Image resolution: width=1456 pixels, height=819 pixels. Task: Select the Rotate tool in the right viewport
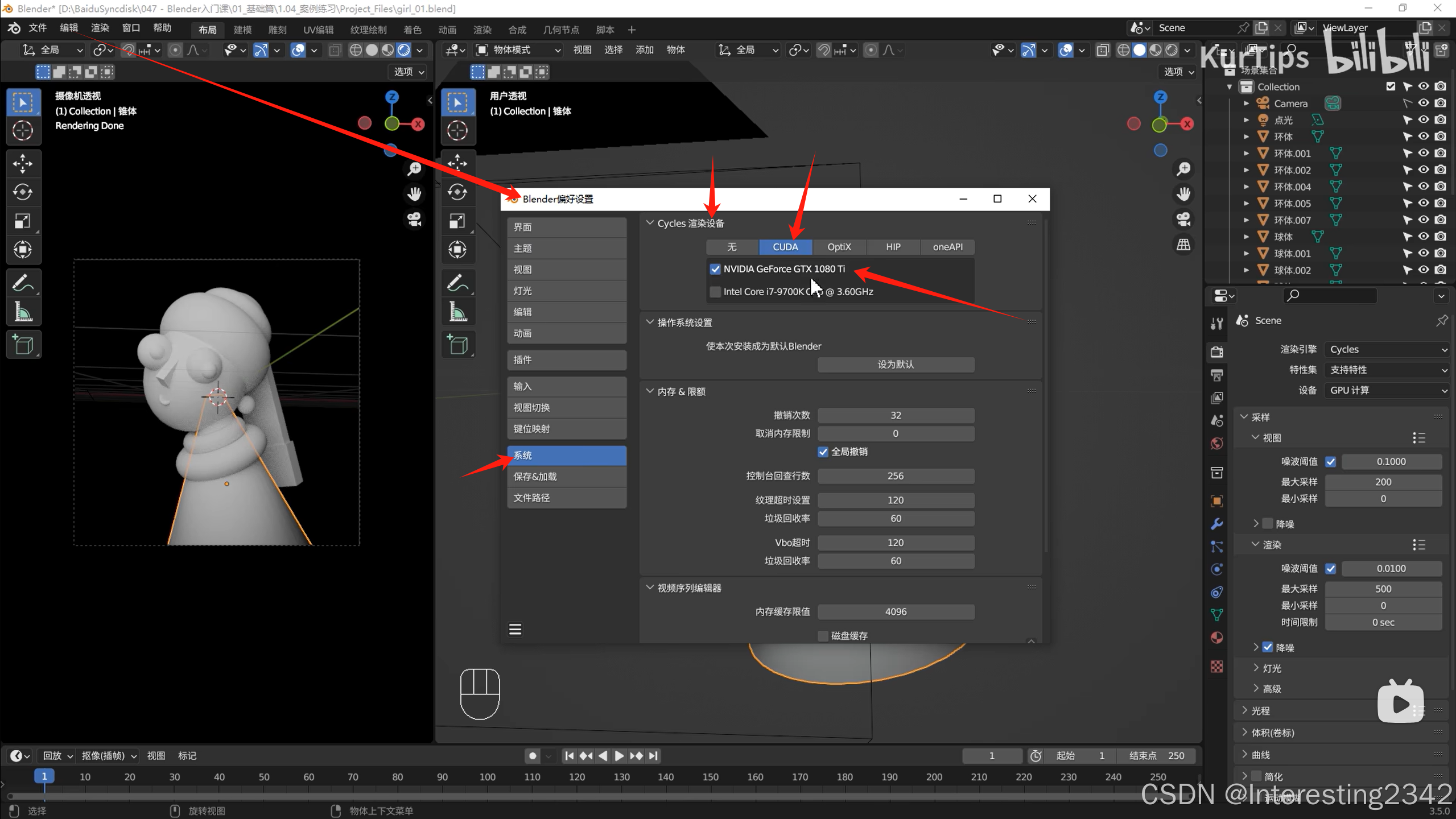[457, 192]
